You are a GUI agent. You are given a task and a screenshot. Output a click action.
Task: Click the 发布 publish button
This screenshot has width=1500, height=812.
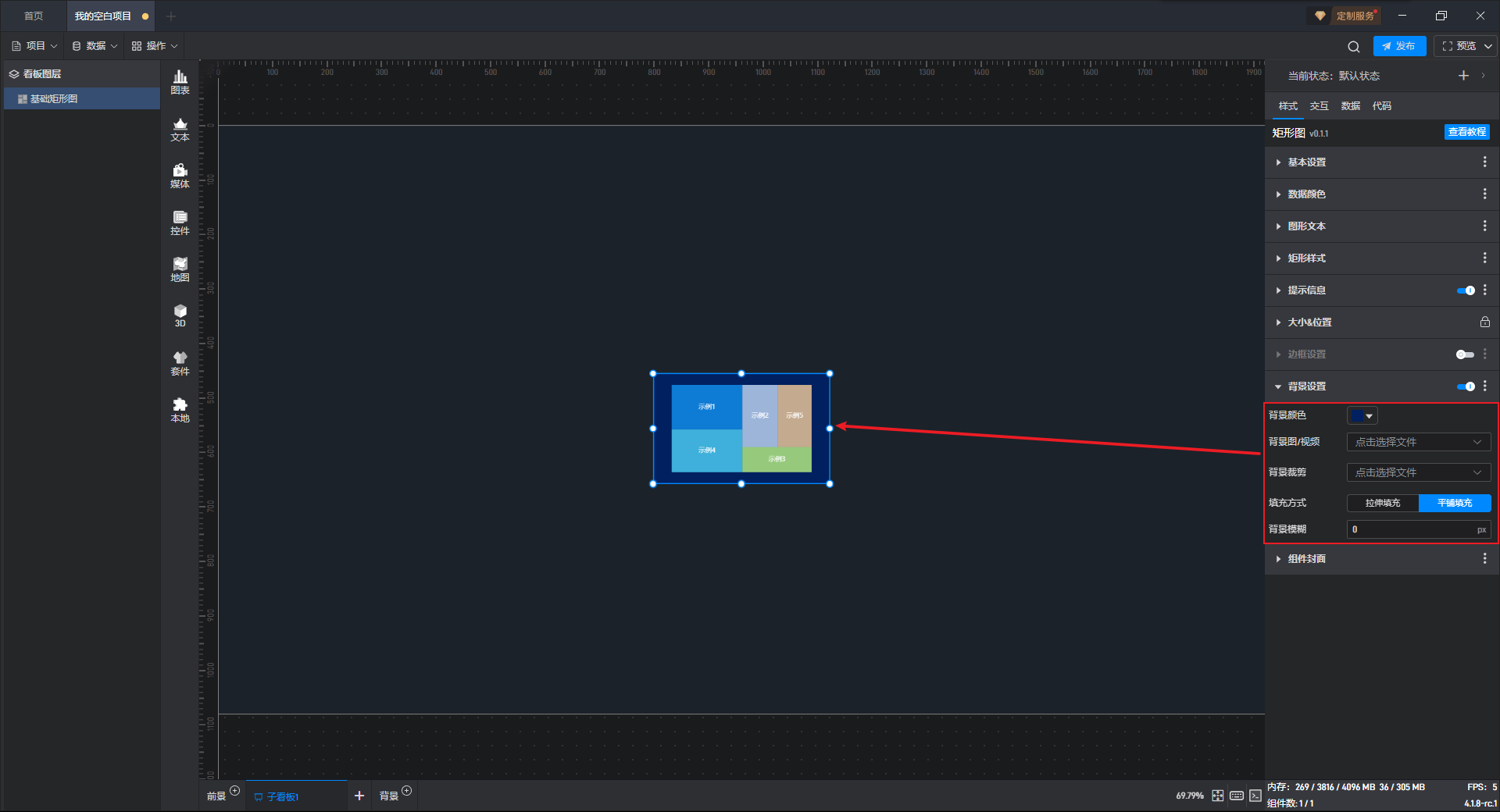point(1399,46)
